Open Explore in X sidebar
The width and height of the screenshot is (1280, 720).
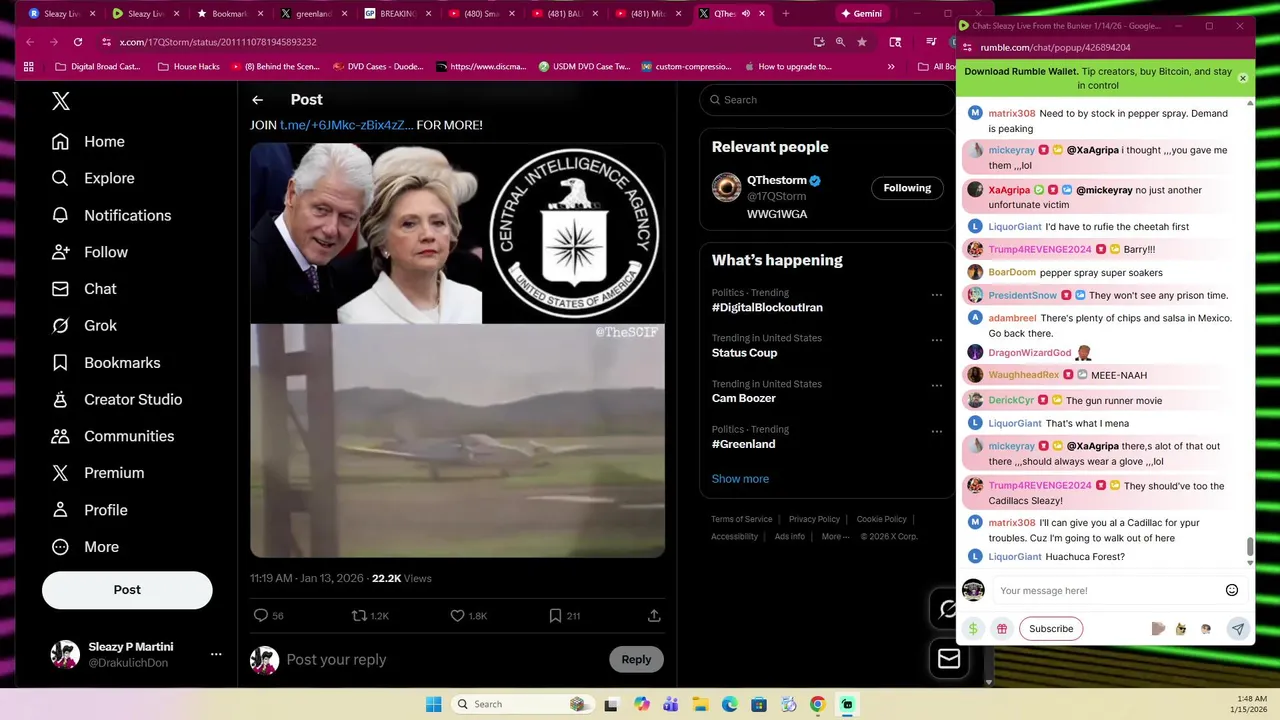tap(92, 178)
